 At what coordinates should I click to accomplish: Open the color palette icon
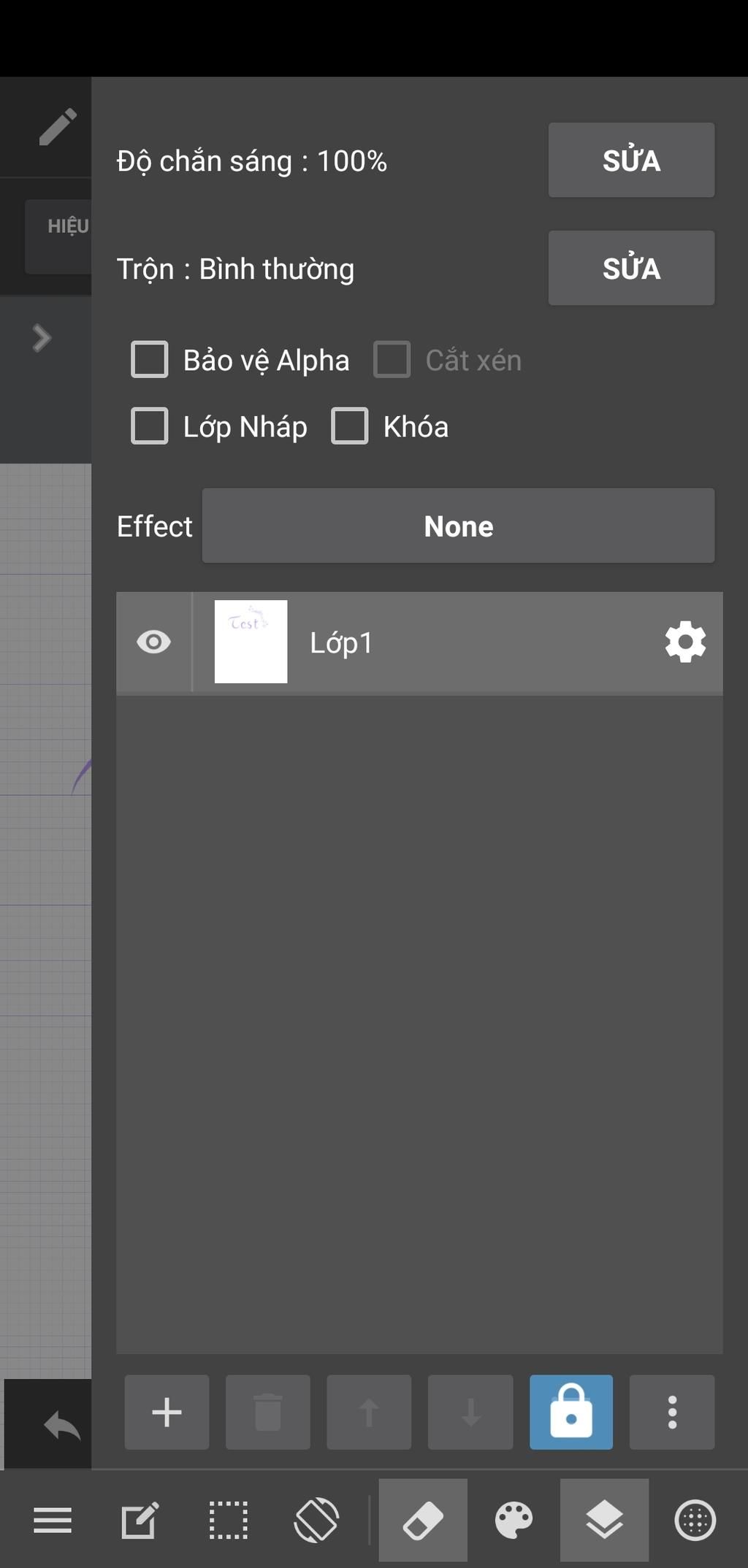pos(514,1521)
